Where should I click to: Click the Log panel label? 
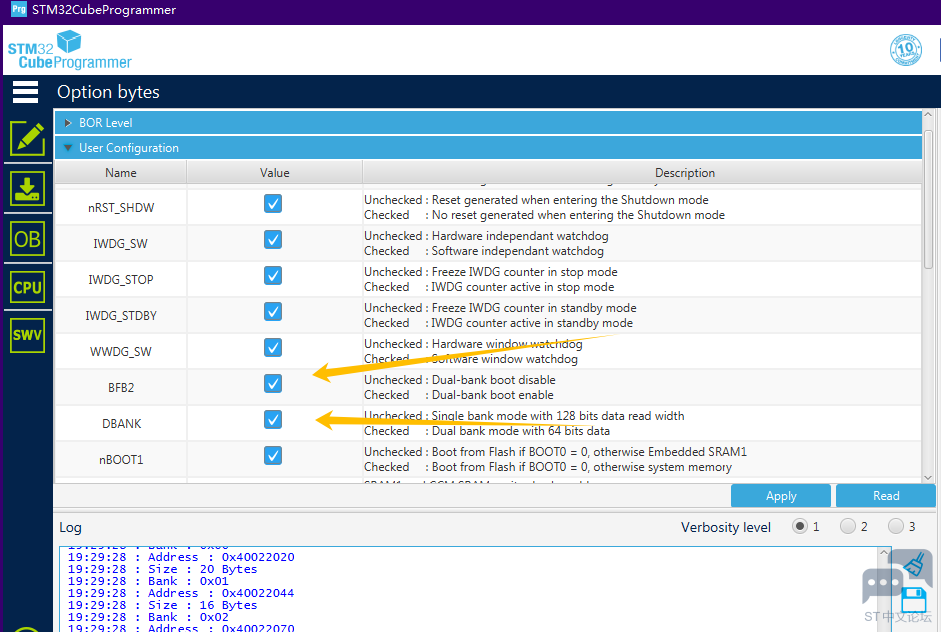coord(70,528)
